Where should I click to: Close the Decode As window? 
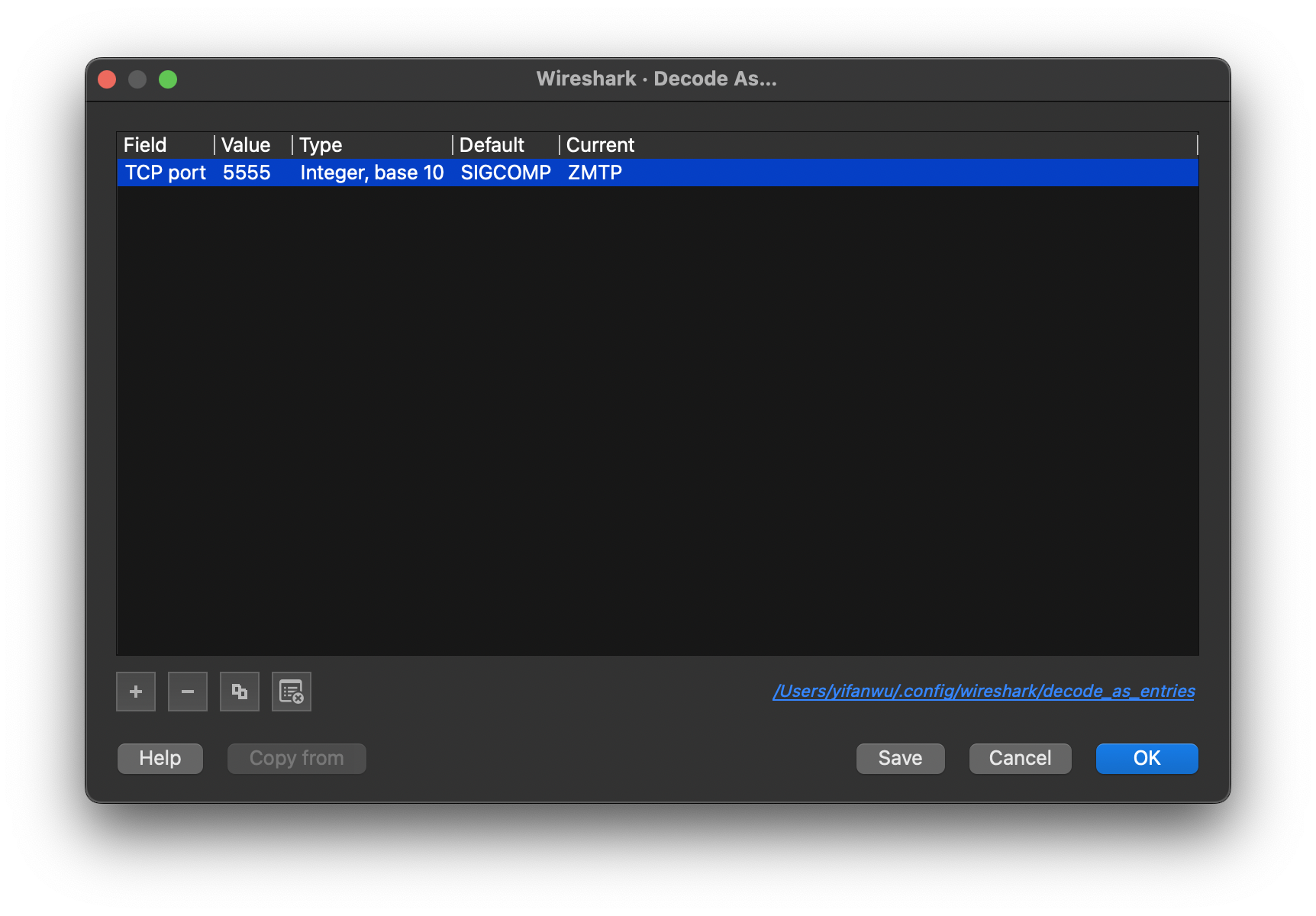pos(107,79)
